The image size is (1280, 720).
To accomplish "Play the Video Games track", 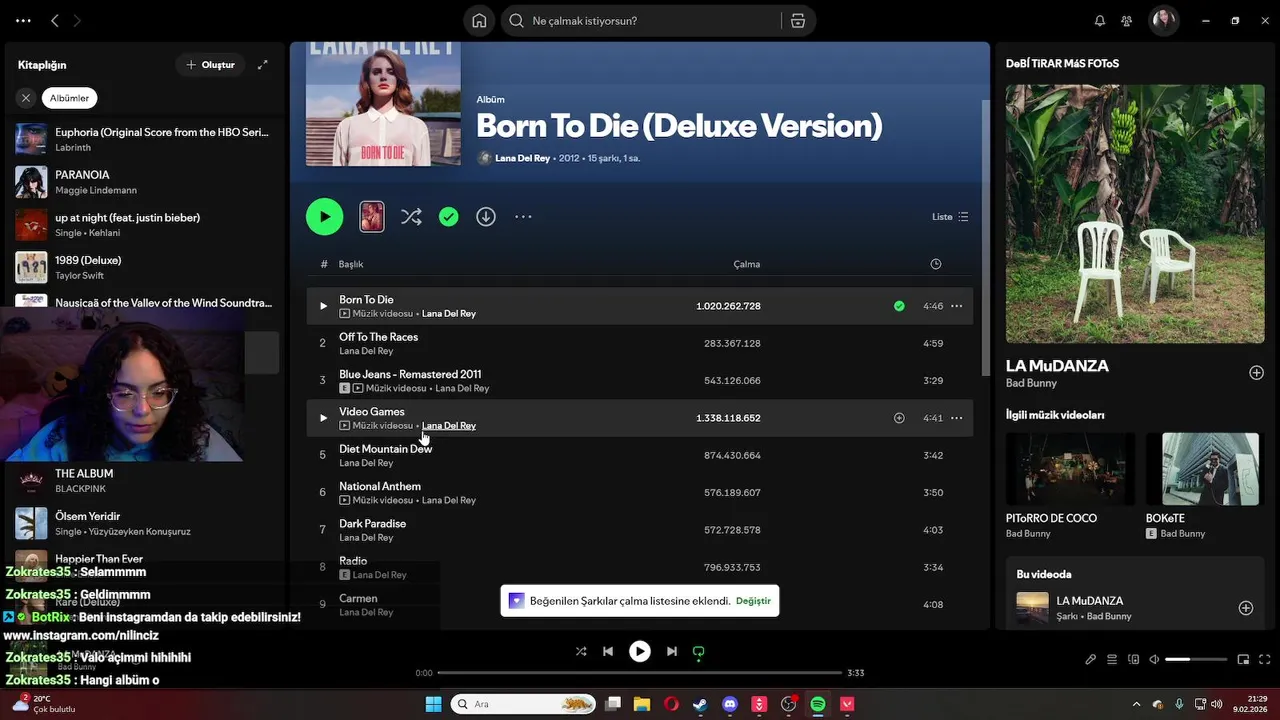I will click(x=323, y=418).
